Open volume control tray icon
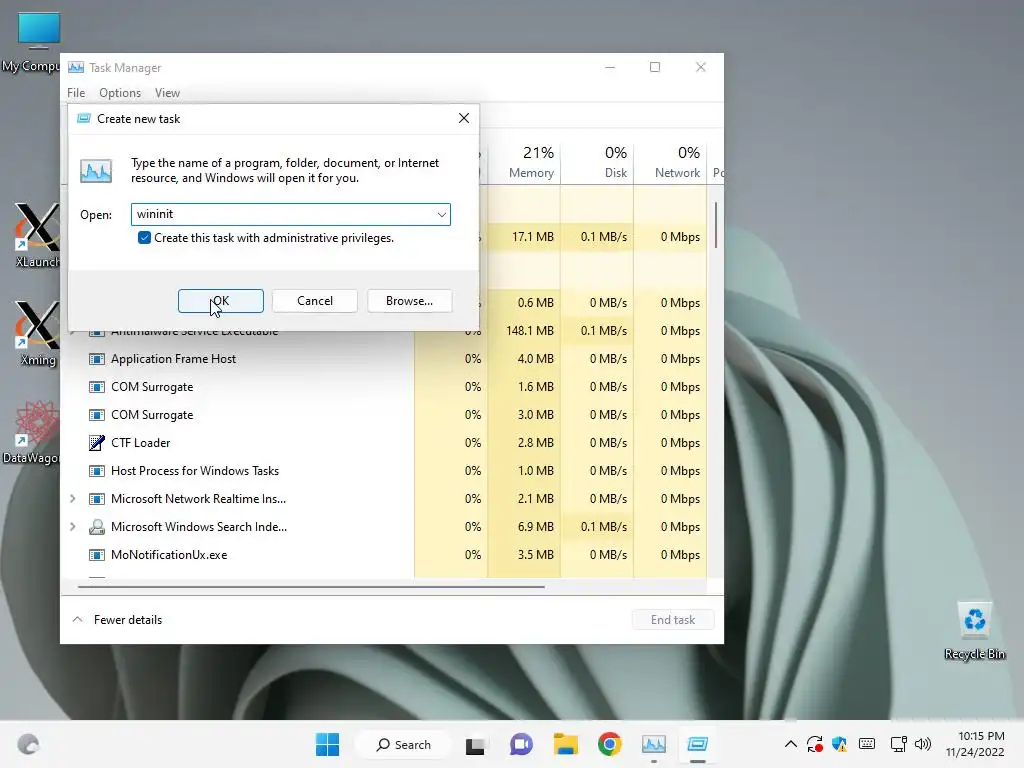Viewport: 1024px width, 768px height. (923, 744)
